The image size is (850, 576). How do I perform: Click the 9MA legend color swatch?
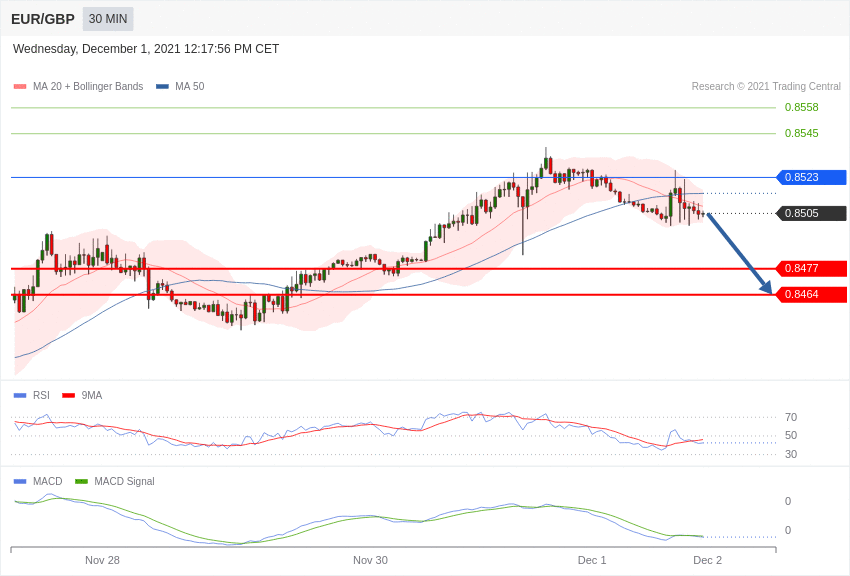click(69, 396)
